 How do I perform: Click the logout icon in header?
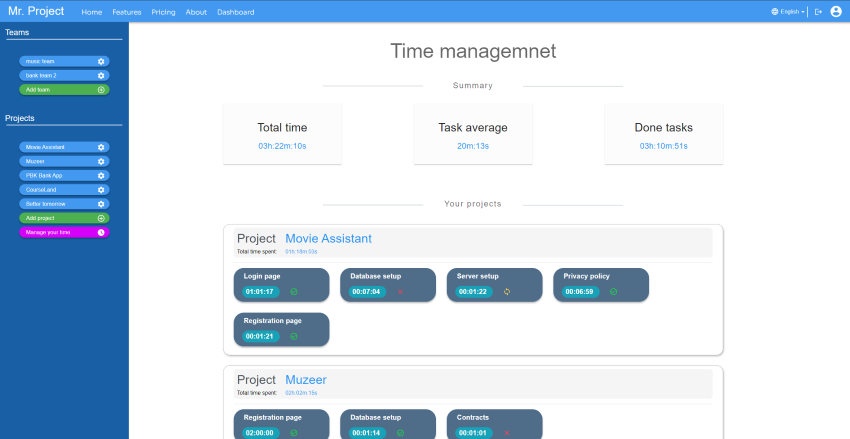coord(818,12)
